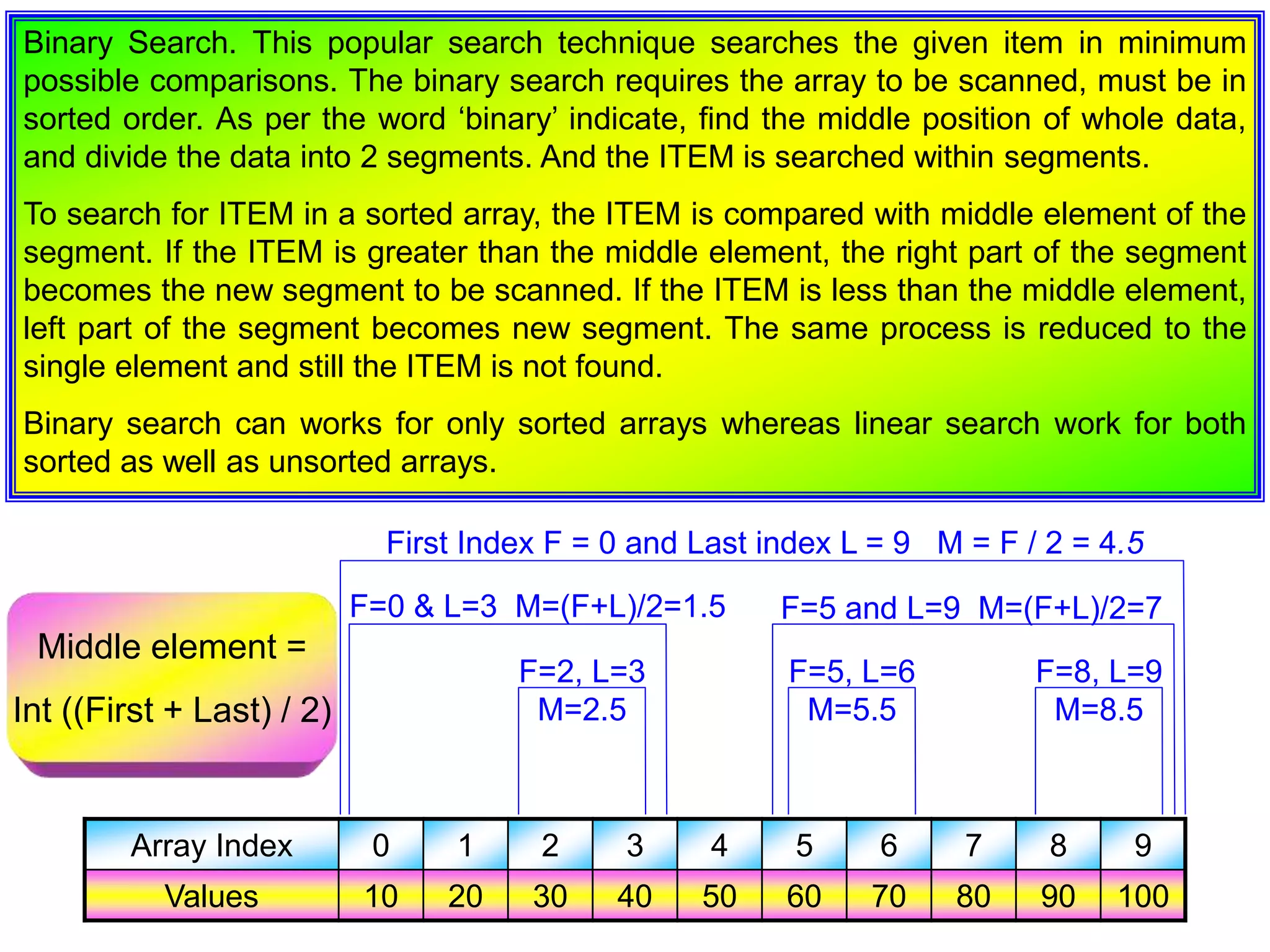Click the 'F=5 and L=9 M=(F+L)/2=7' label
Screen dimensions: 1270x952
coord(971,608)
